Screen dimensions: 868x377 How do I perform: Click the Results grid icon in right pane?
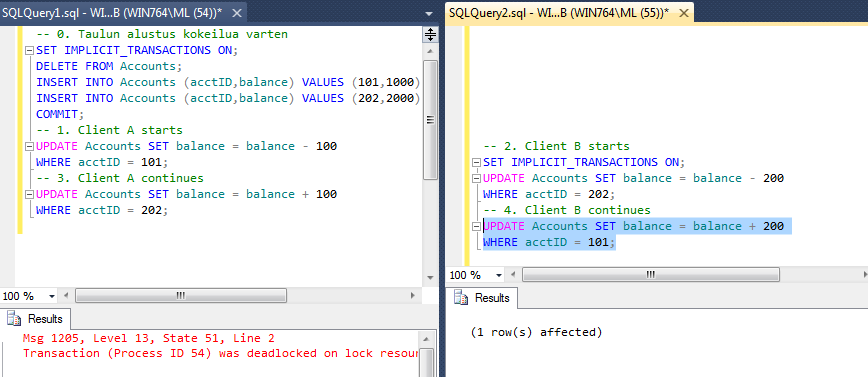(461, 298)
